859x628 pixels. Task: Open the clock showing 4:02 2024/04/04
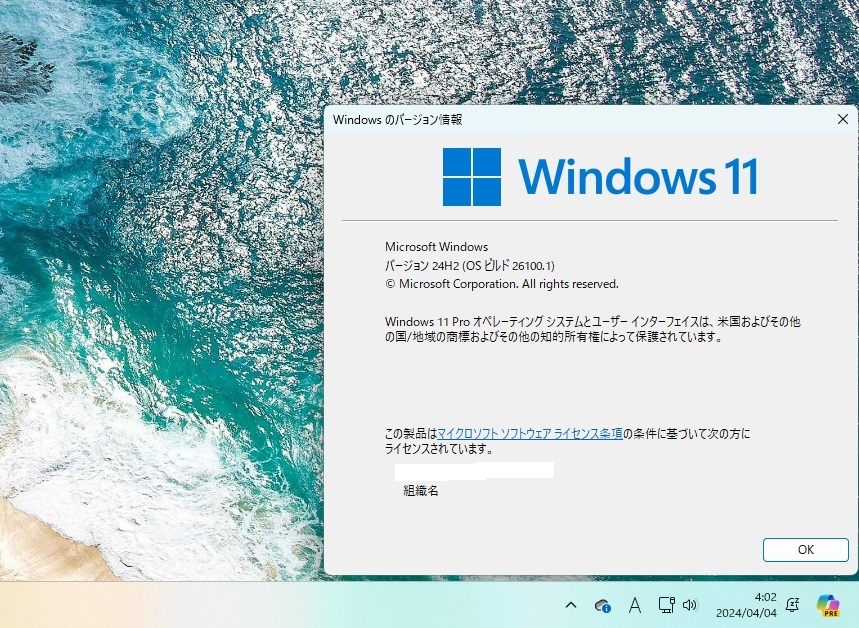[746, 605]
